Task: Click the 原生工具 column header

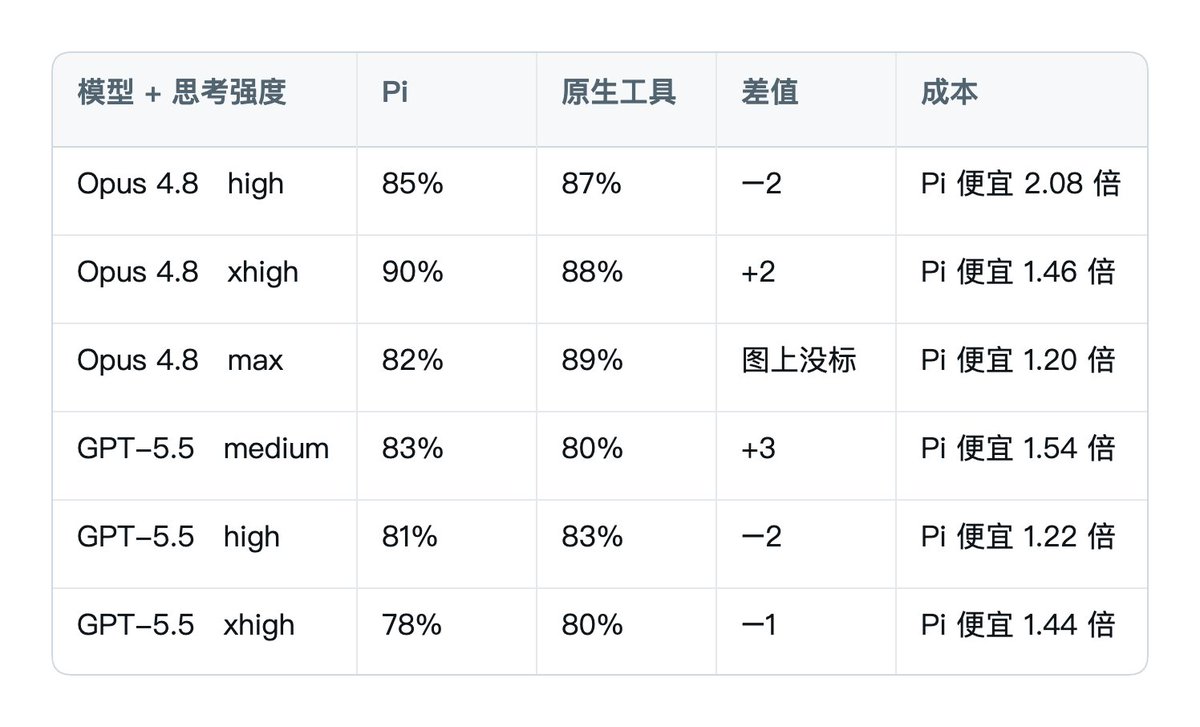Action: [618, 93]
